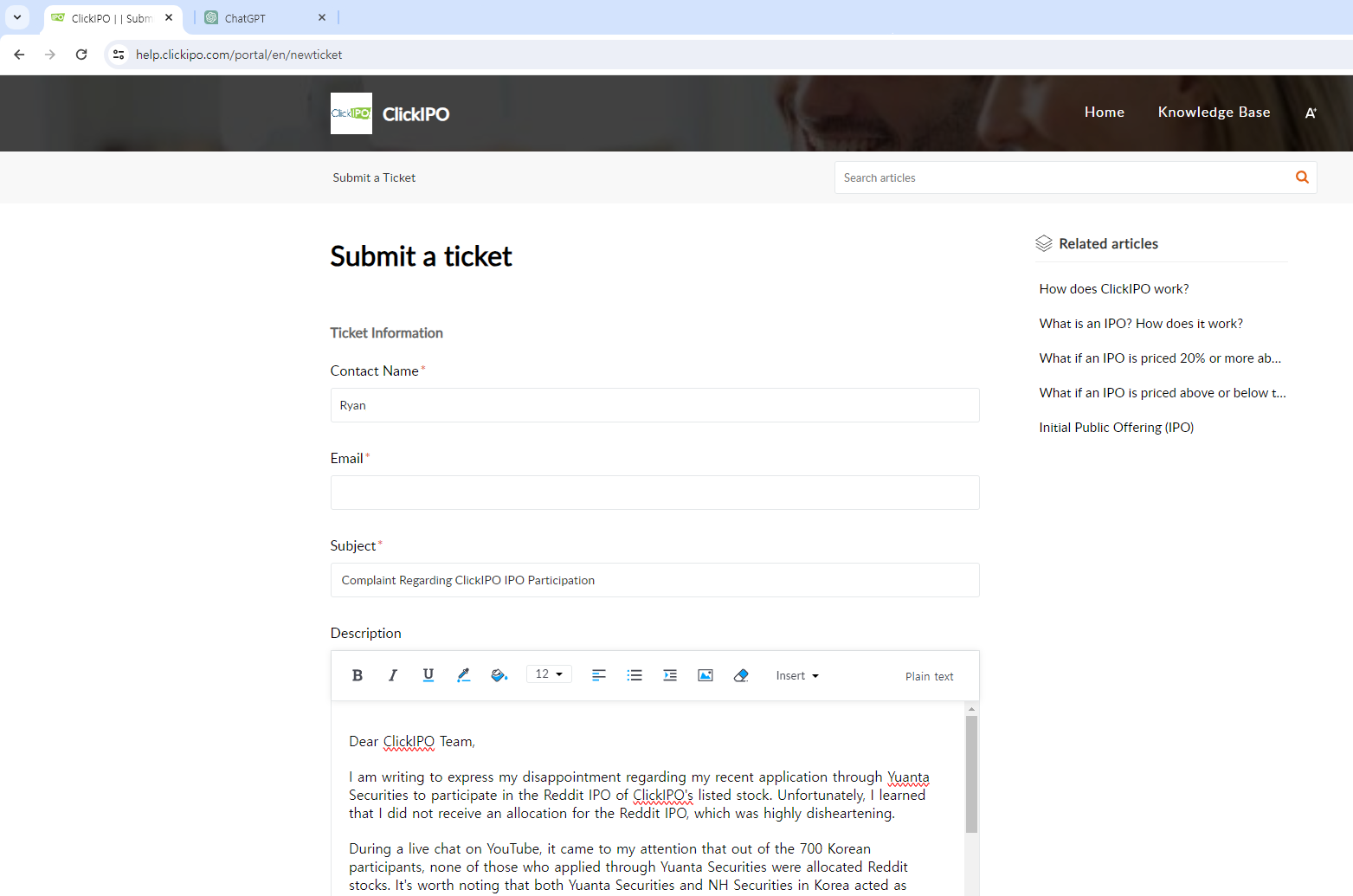Switch editor to Plain text
The height and width of the screenshot is (896, 1353).
click(x=929, y=677)
